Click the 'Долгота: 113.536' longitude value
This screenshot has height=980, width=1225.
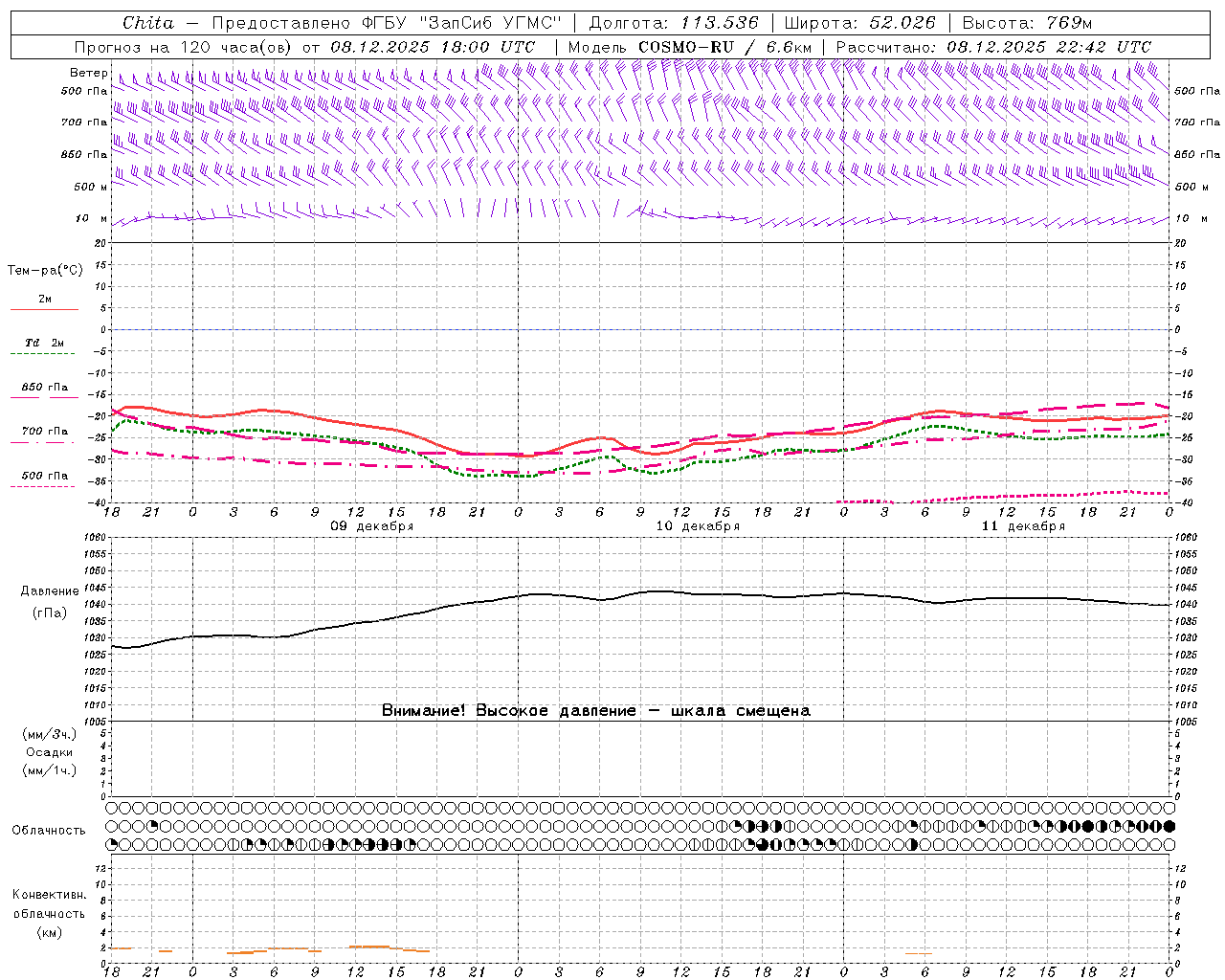click(674, 23)
